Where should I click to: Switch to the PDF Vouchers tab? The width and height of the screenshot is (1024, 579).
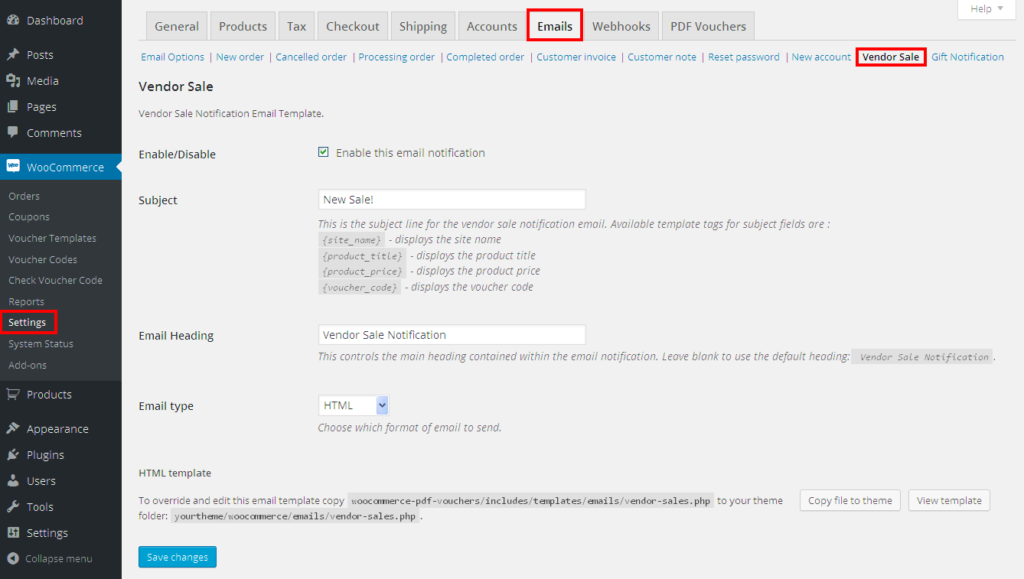click(708, 26)
